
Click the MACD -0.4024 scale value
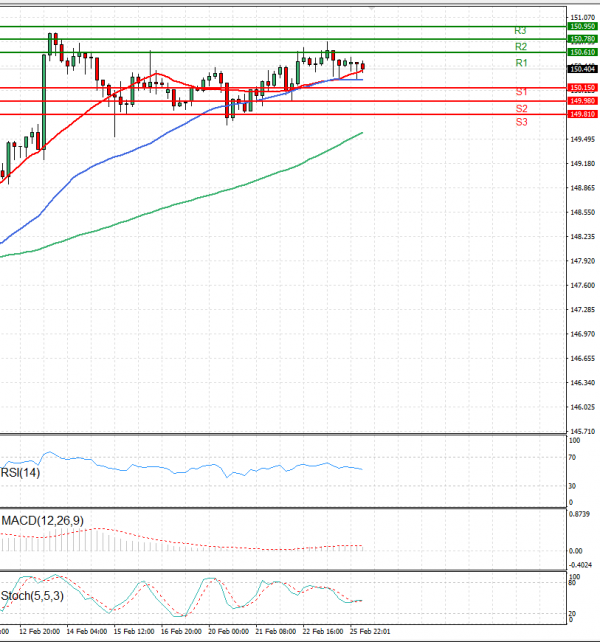pyautogui.click(x=580, y=565)
